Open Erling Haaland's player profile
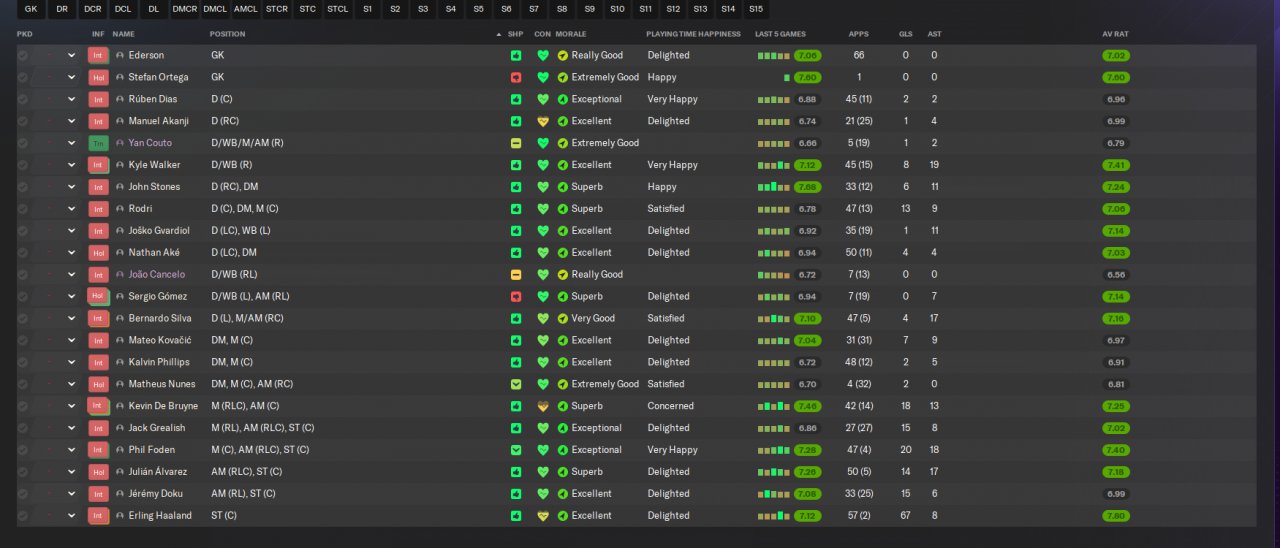The width and height of the screenshot is (1280, 548). 160,516
